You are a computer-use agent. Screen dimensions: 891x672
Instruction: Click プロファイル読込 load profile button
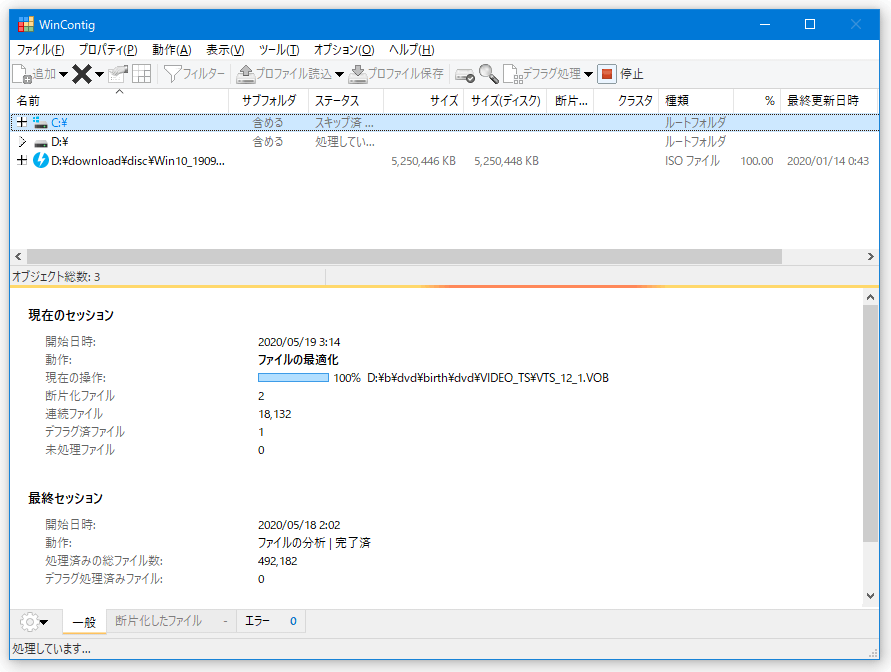285,74
